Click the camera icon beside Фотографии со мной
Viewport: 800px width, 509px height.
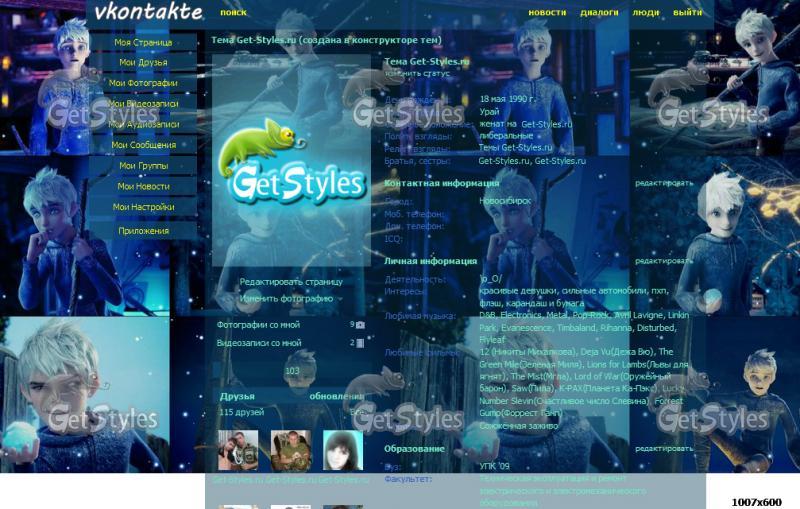coord(360,325)
